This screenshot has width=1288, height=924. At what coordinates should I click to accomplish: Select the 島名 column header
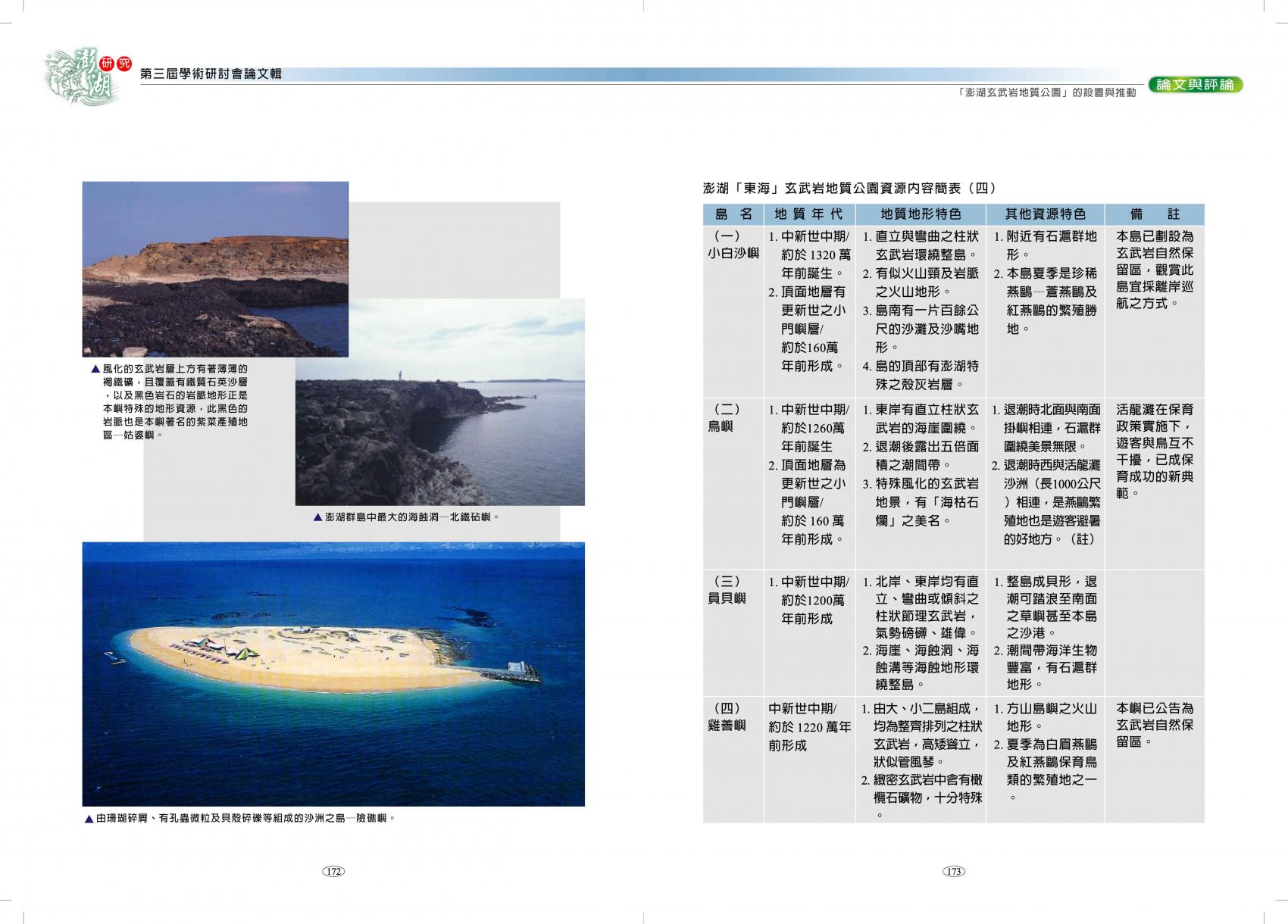pyautogui.click(x=733, y=214)
